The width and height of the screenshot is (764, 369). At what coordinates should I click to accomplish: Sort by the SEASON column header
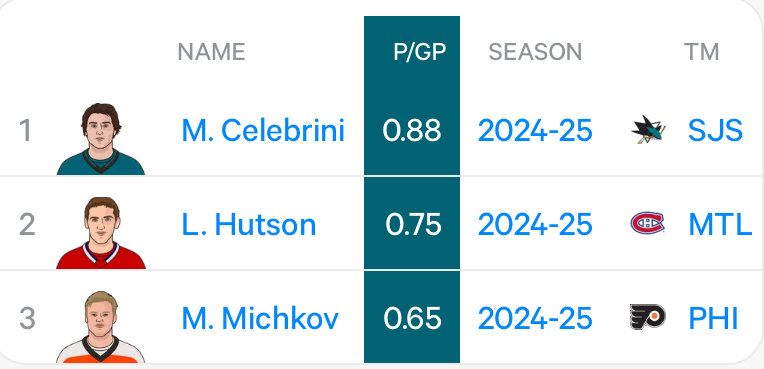(x=535, y=52)
